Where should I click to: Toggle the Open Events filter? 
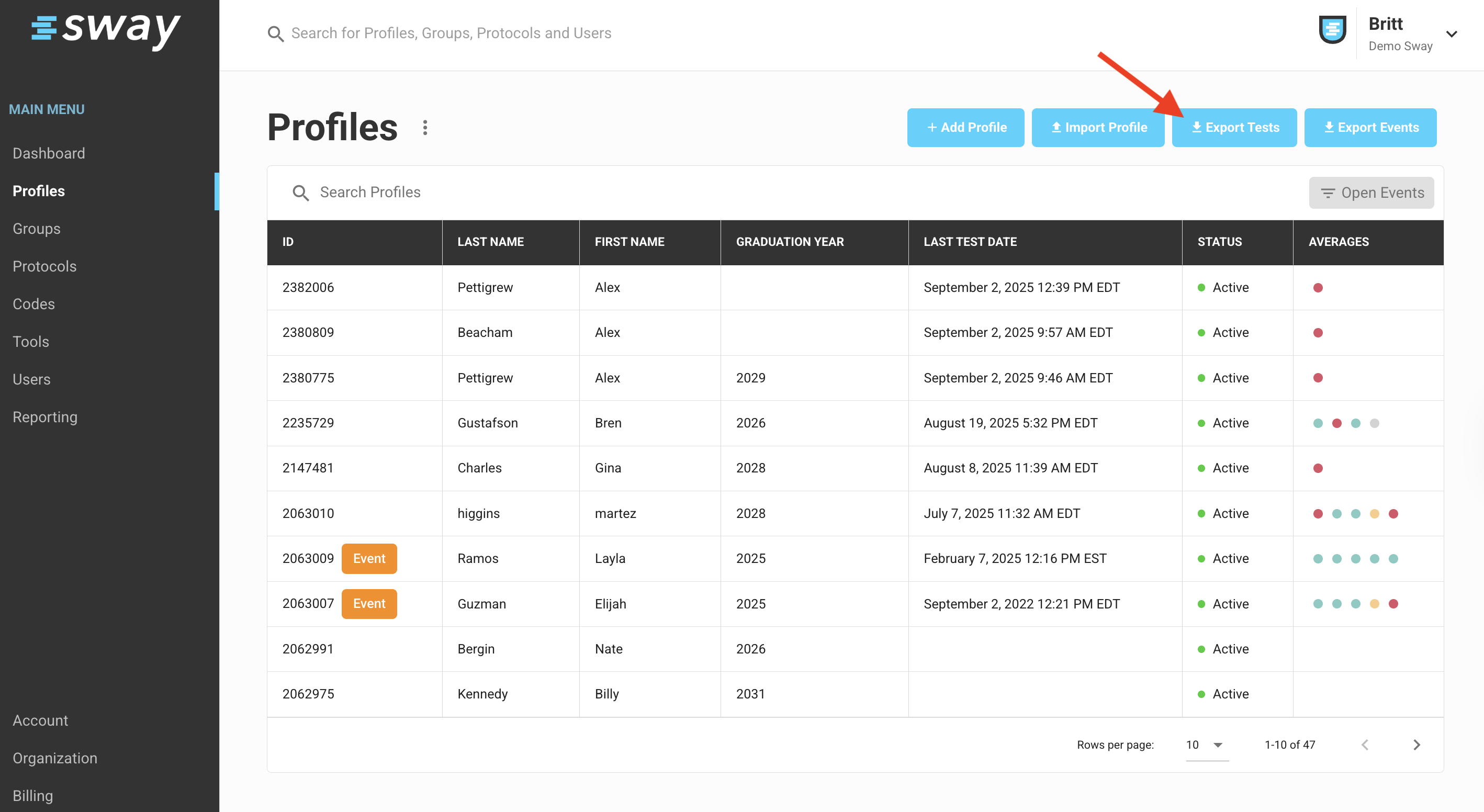click(x=1371, y=193)
